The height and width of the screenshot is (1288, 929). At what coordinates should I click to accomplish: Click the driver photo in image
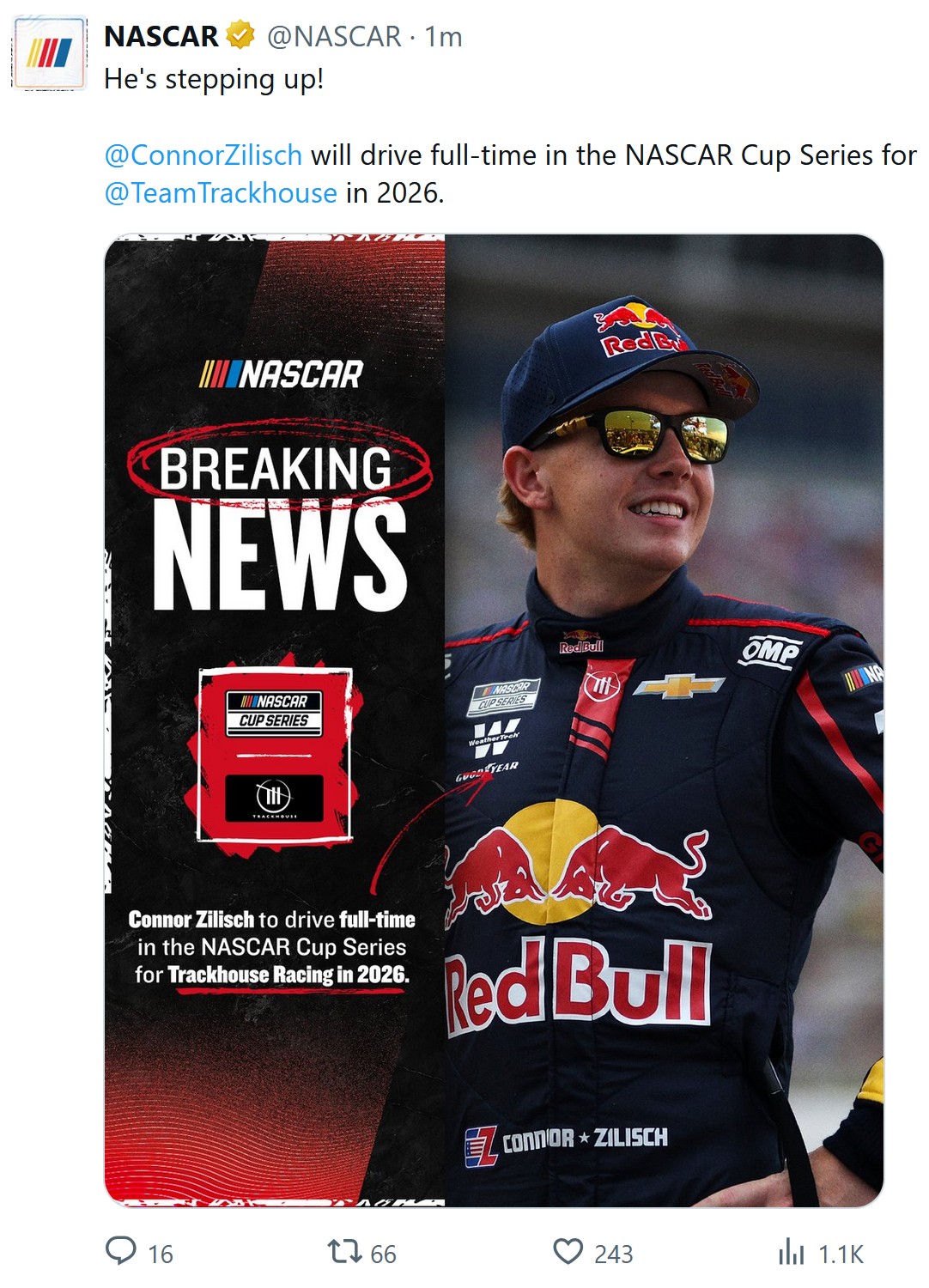point(665,720)
